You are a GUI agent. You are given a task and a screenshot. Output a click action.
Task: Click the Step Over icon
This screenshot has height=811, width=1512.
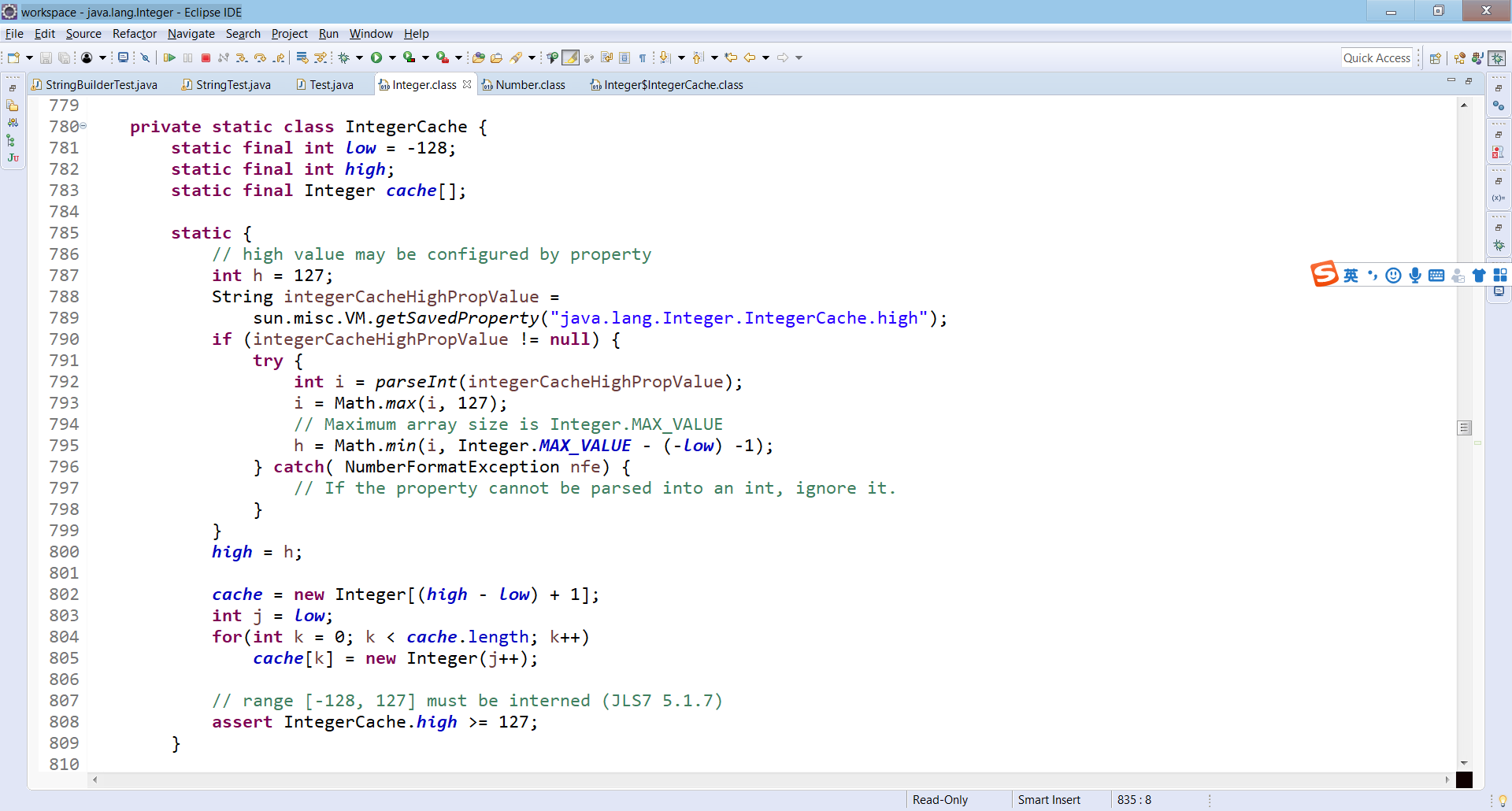pos(260,57)
